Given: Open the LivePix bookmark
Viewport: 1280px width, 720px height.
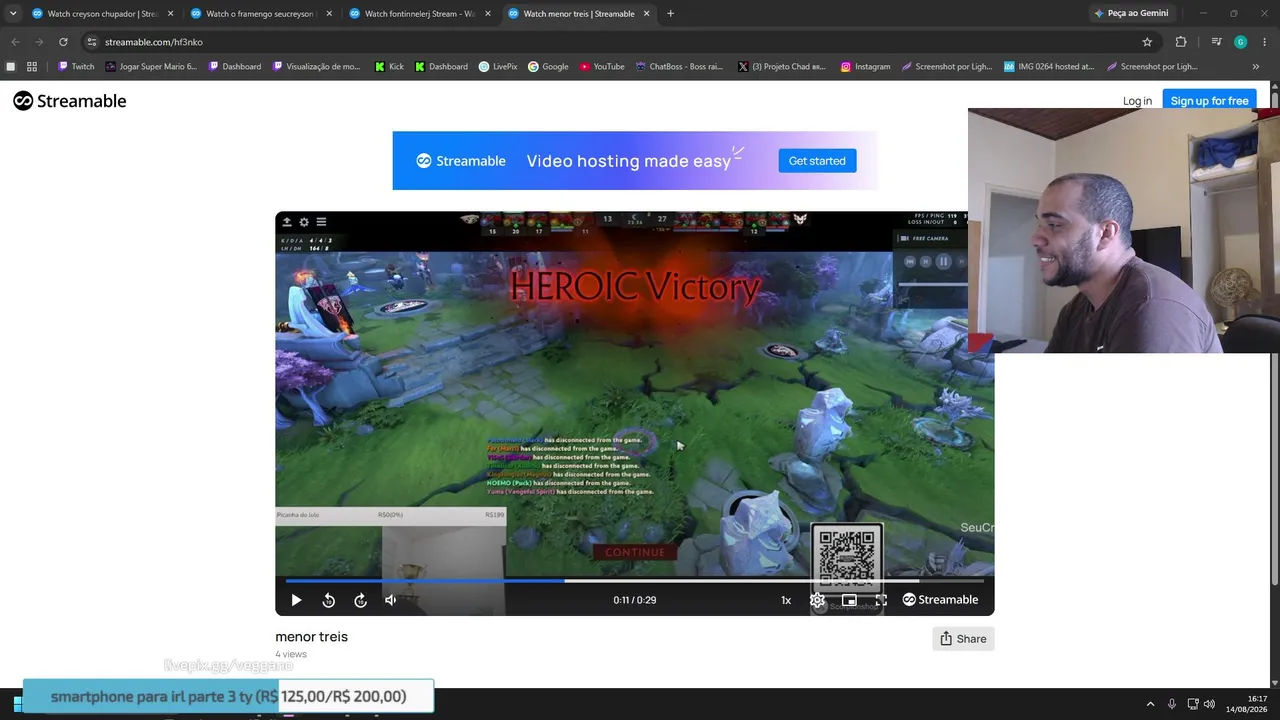Looking at the screenshot, I should (x=498, y=67).
